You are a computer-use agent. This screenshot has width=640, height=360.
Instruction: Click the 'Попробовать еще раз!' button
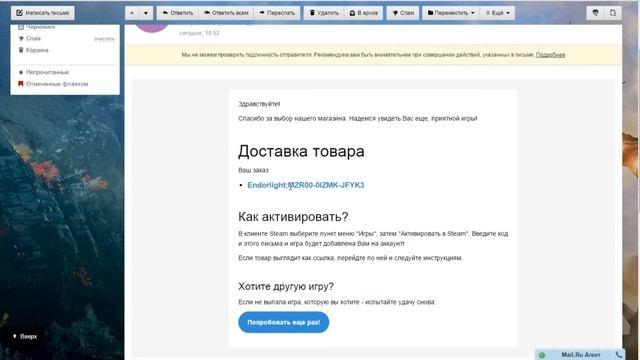click(x=284, y=322)
